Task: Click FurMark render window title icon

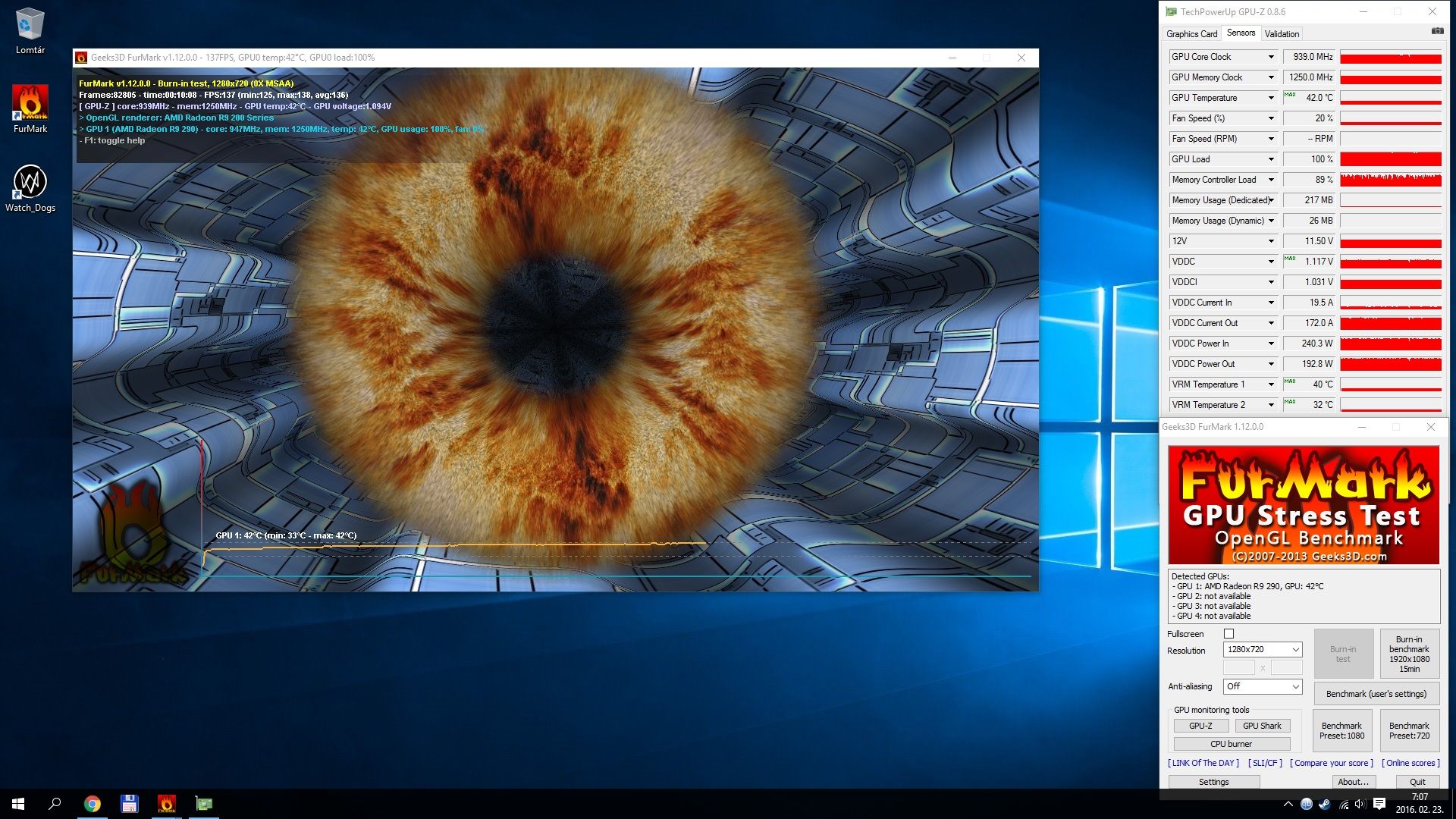Action: 81,58
